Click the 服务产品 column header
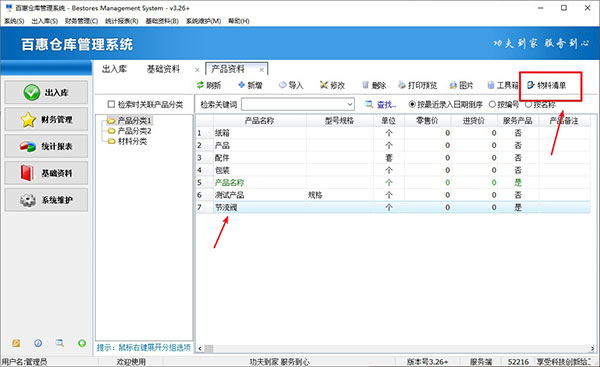 pyautogui.click(x=518, y=121)
